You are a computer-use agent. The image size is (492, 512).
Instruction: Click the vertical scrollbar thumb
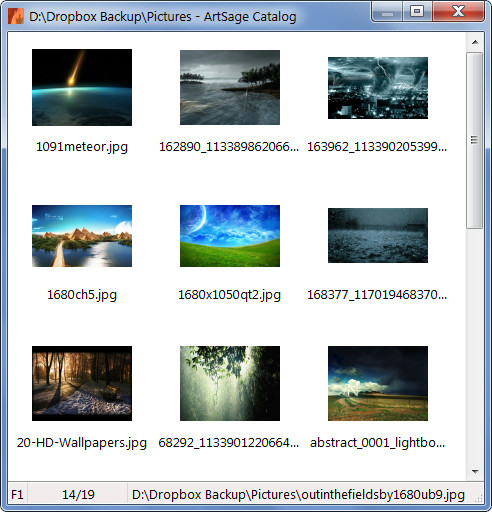click(475, 140)
